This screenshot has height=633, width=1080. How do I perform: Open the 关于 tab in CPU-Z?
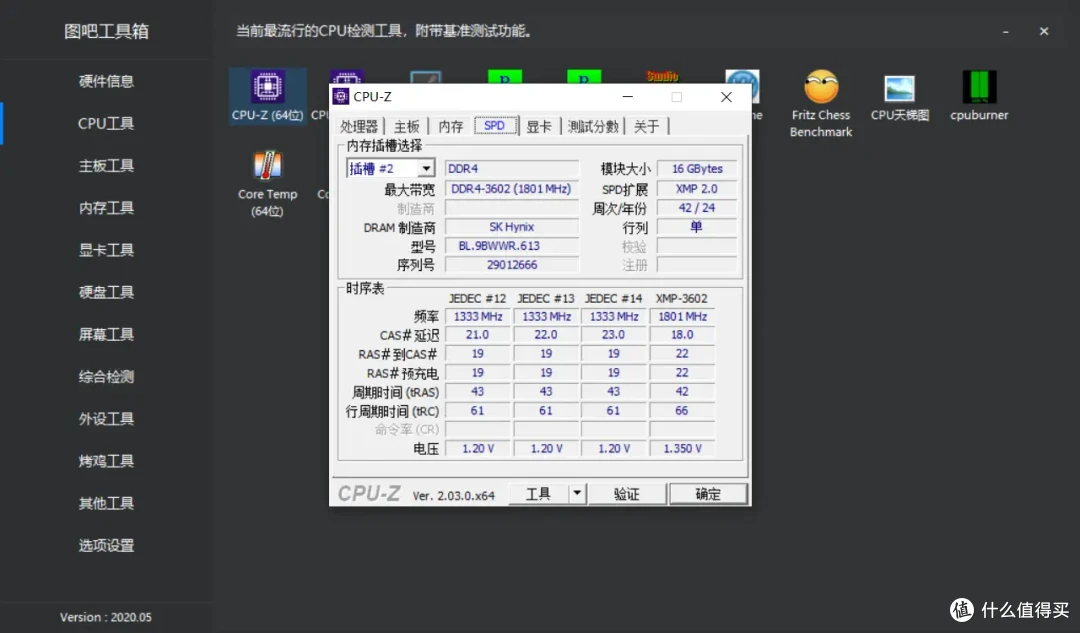[646, 126]
